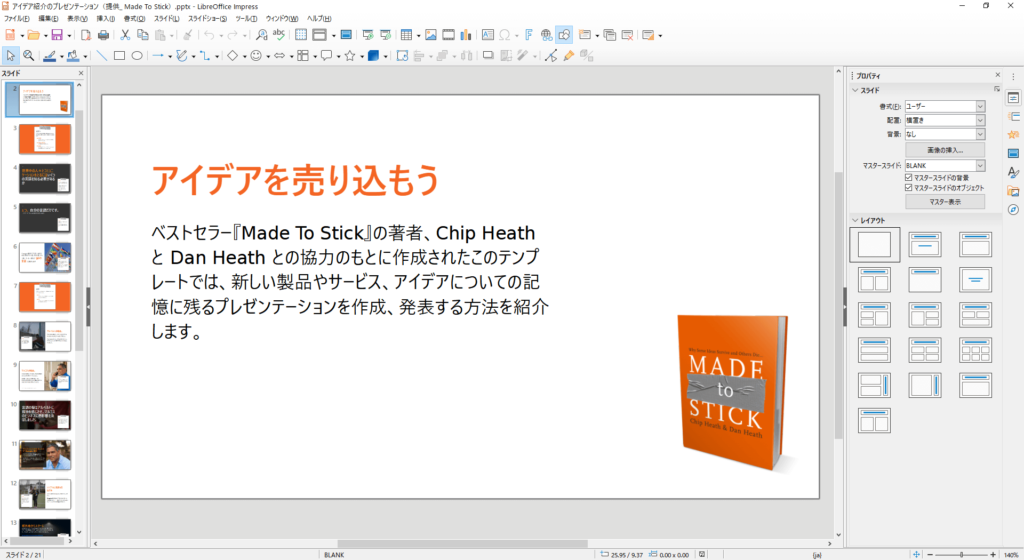The image size is (1024, 560).
Task: Draw a straight line tool
Action: point(102,55)
